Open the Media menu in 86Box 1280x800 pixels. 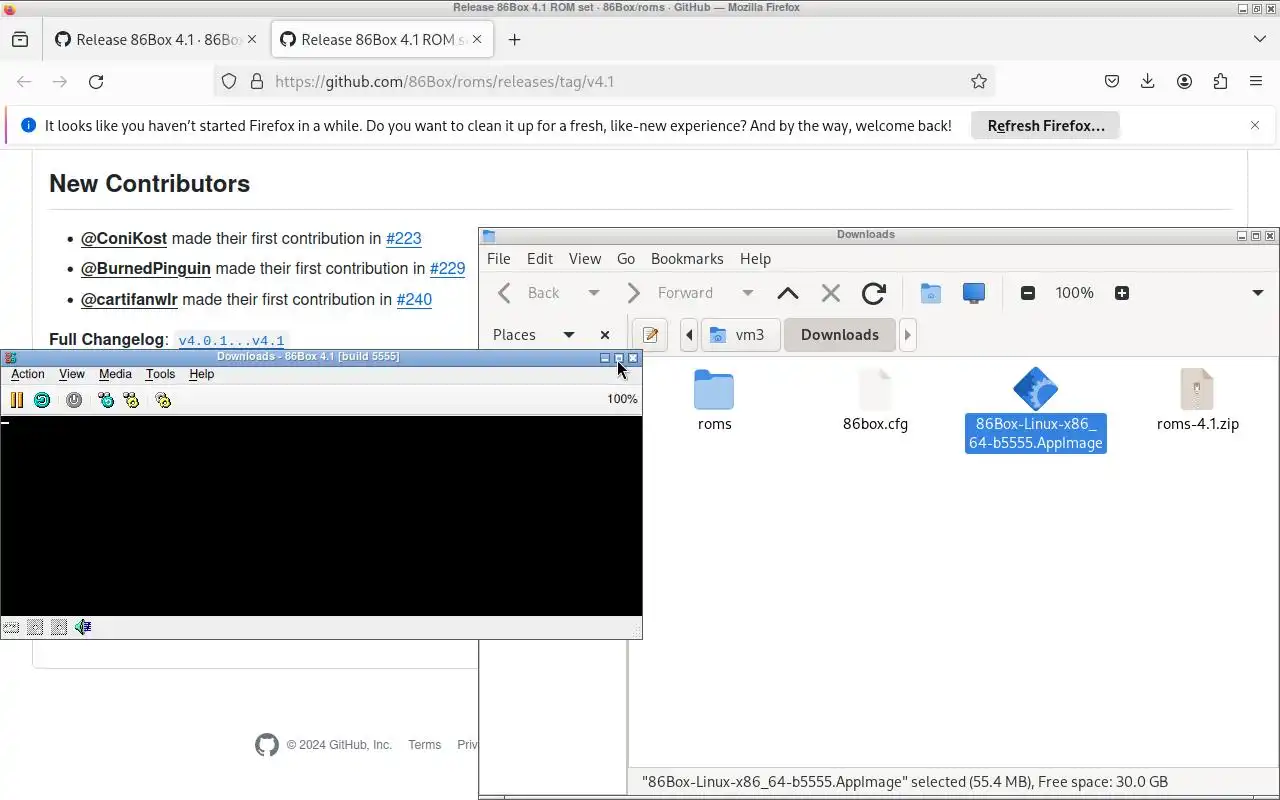(x=115, y=374)
